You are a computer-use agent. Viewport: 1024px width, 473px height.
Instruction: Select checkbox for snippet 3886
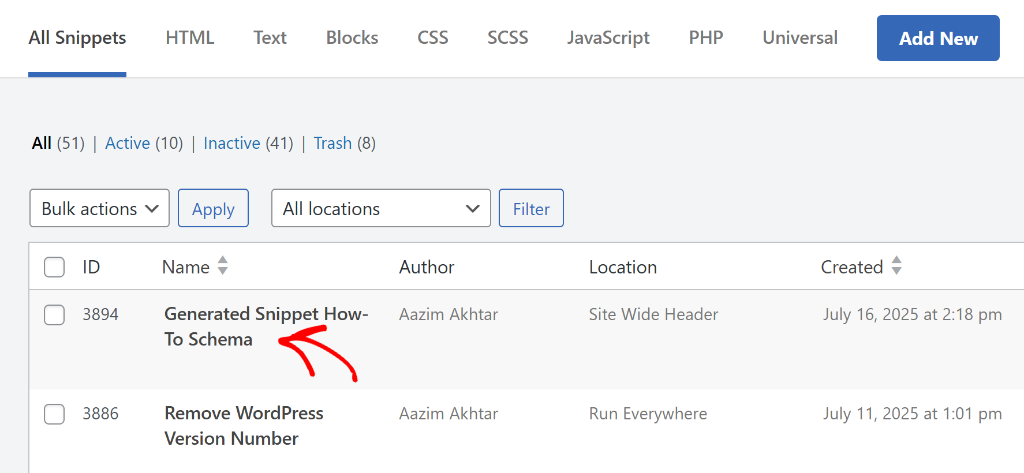(54, 414)
